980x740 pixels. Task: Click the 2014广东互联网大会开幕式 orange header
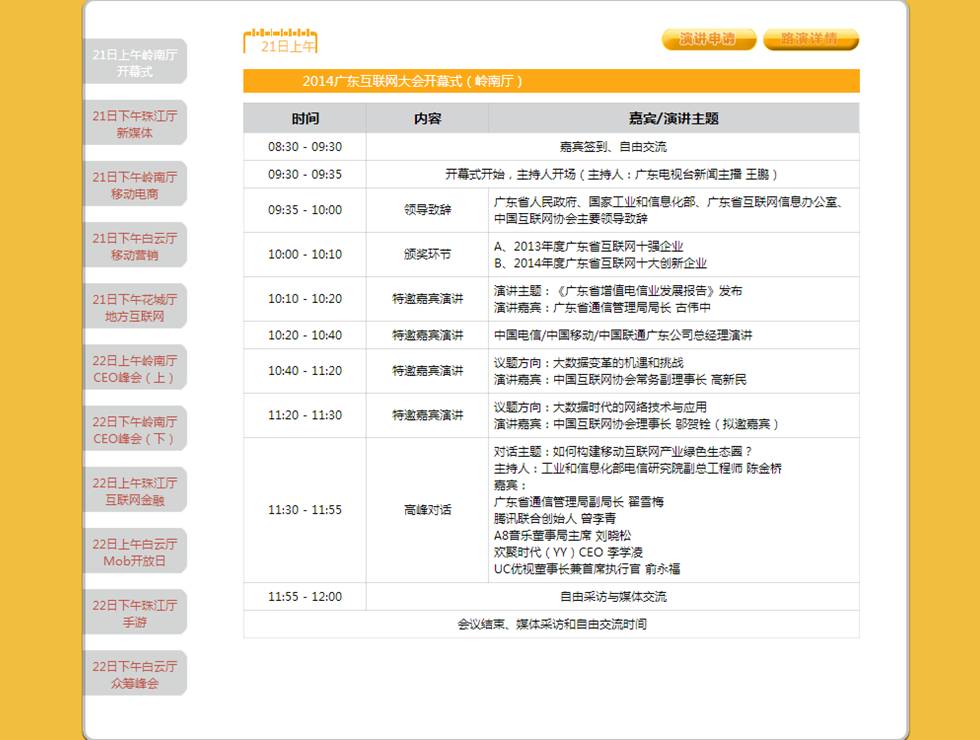[x=551, y=81]
